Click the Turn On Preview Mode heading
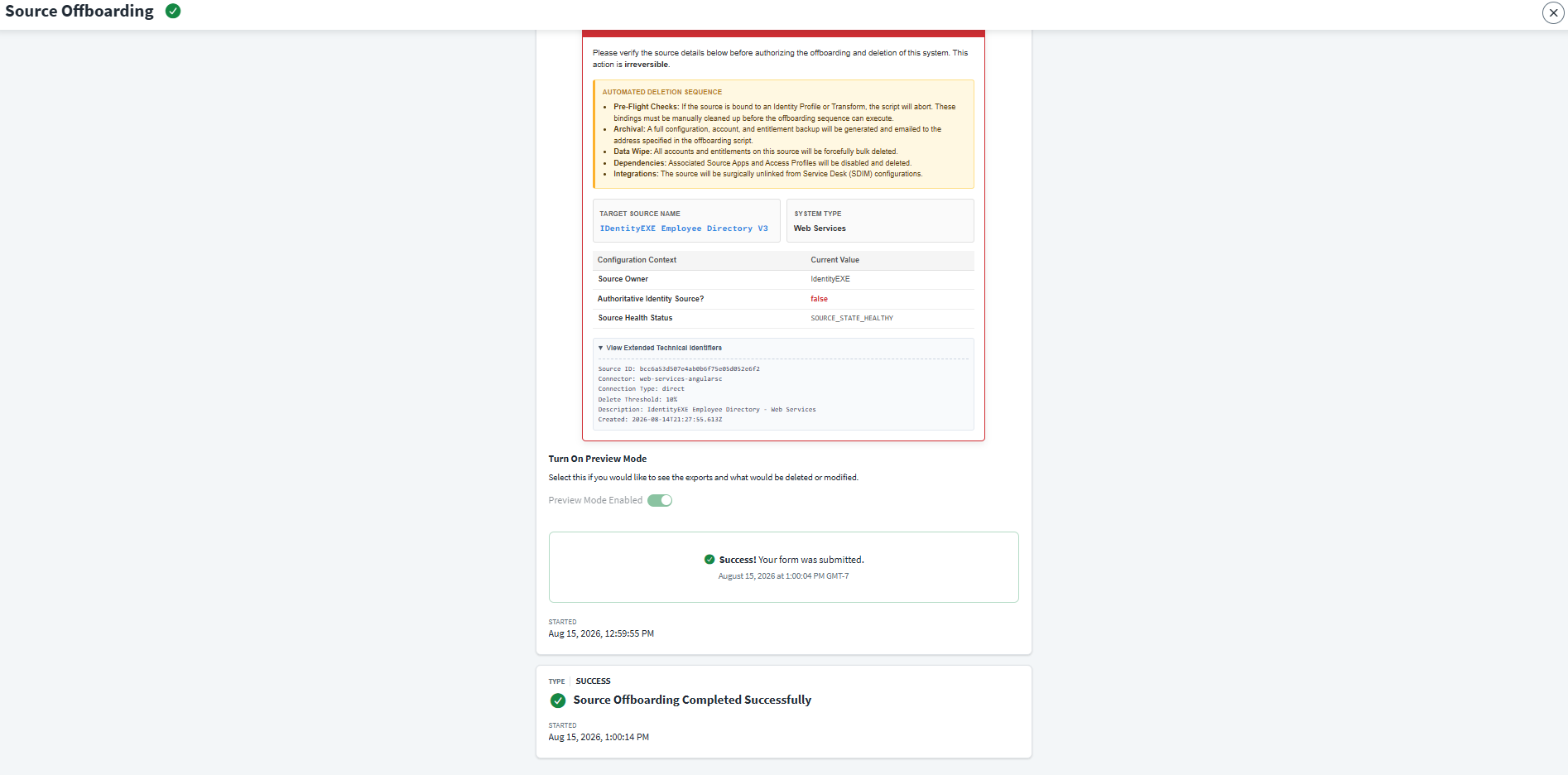Screen dimensions: 1568x775 (x=598, y=459)
